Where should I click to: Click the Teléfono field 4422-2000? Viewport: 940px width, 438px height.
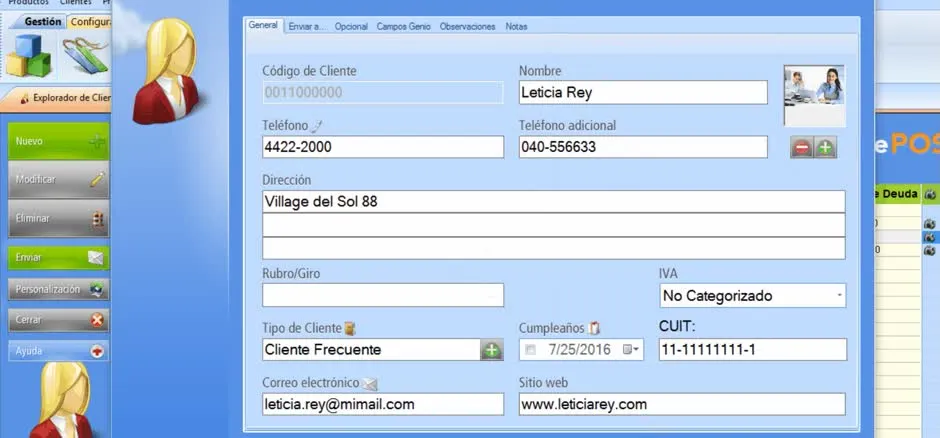(x=383, y=147)
